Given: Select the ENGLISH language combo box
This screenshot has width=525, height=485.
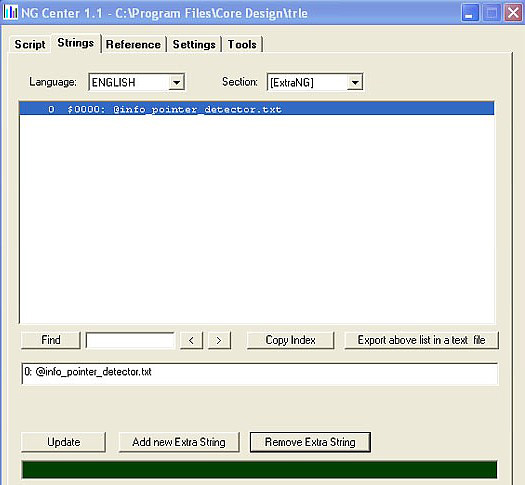Looking at the screenshot, I should tap(137, 82).
